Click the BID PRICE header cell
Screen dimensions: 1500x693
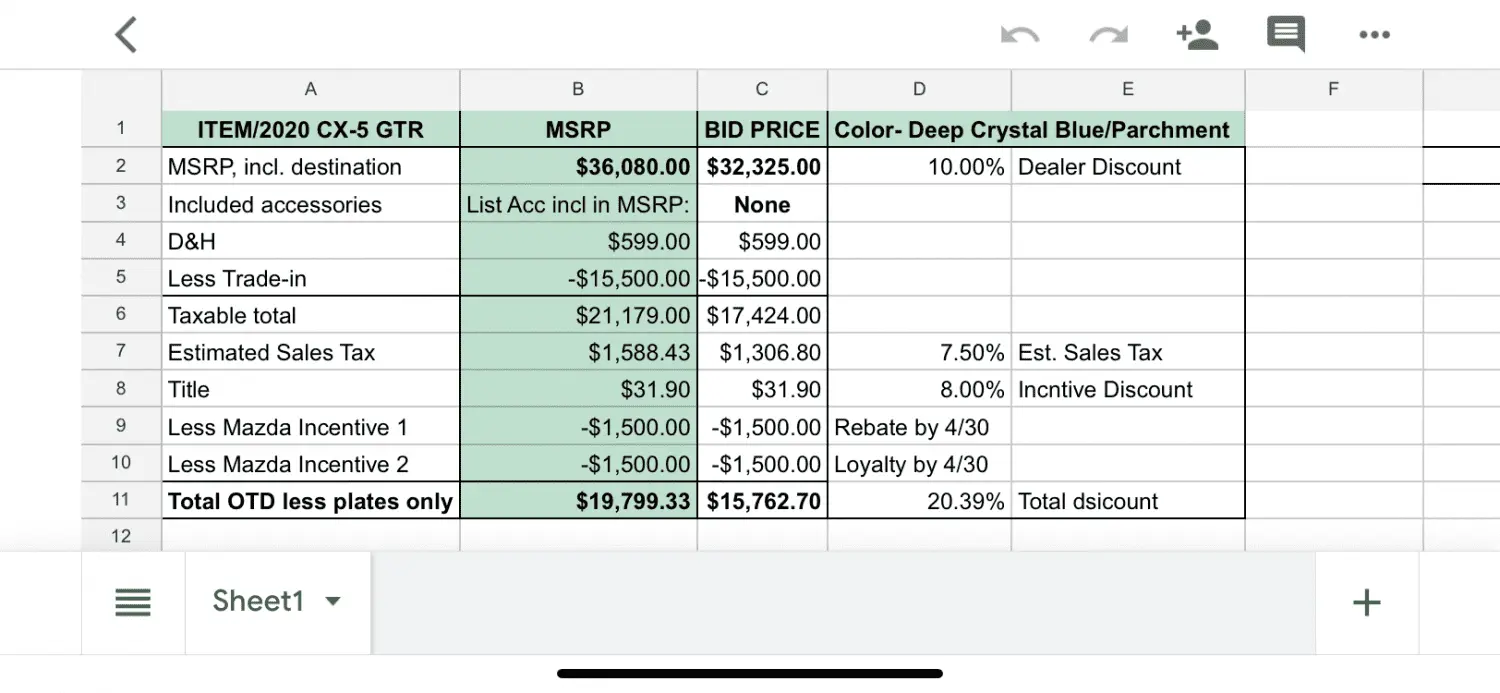pyautogui.click(x=762, y=130)
